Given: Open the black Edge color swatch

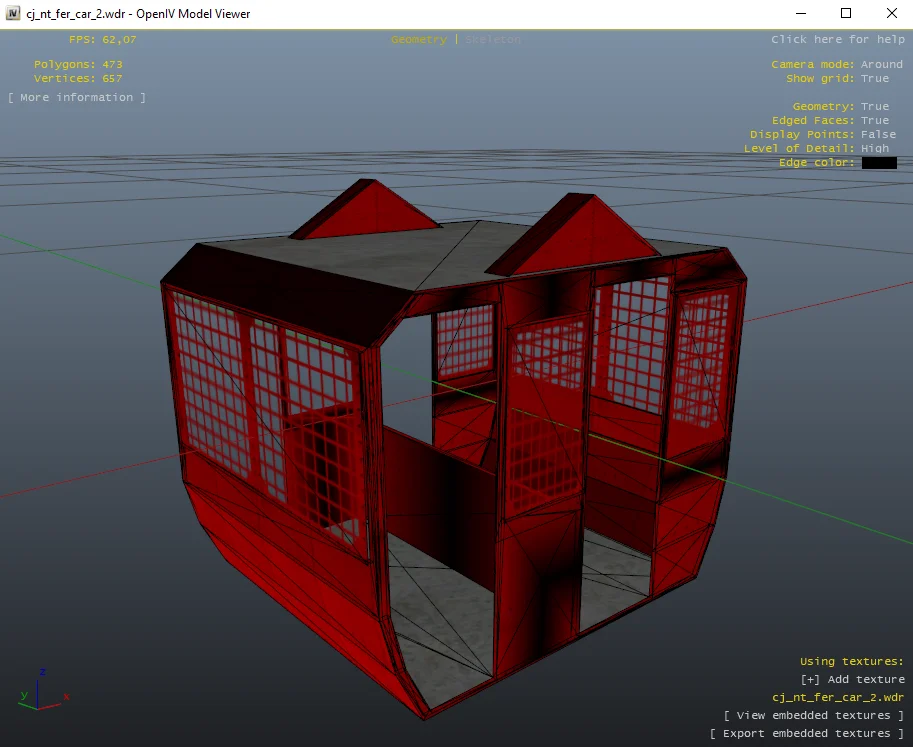Looking at the screenshot, I should (x=879, y=163).
